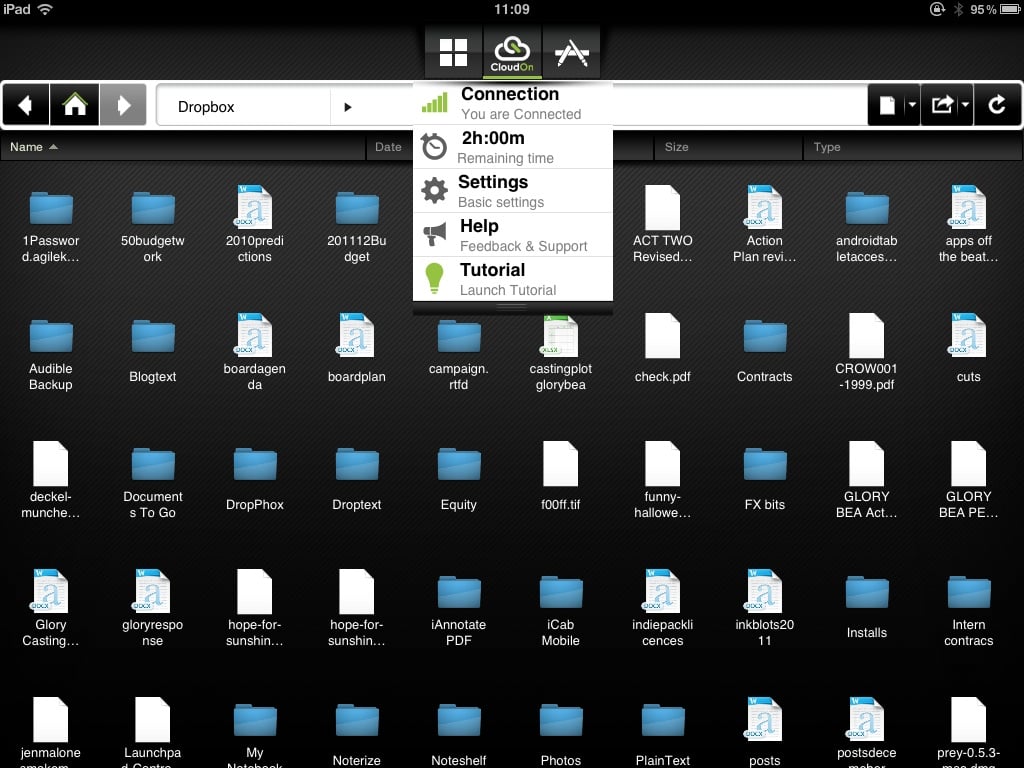Open the iAnnotate PDF folder
1024x768 pixels.
click(458, 609)
